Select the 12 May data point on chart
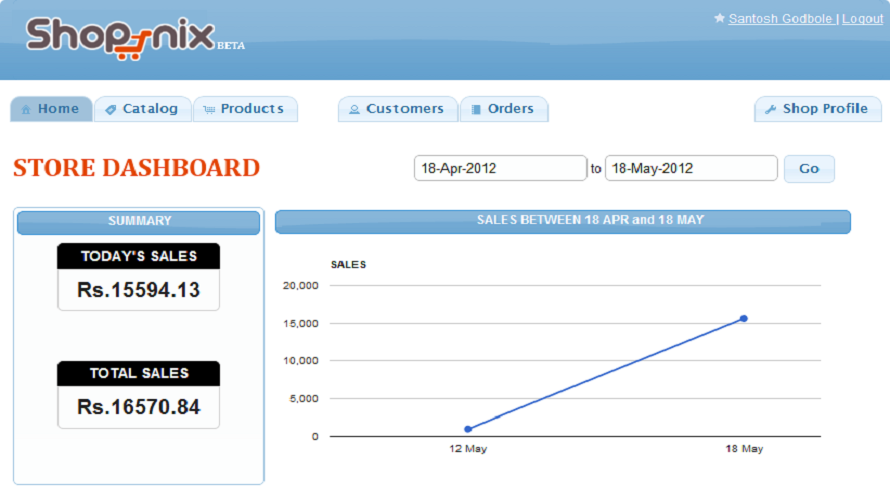This screenshot has height=500, width=890. click(468, 429)
